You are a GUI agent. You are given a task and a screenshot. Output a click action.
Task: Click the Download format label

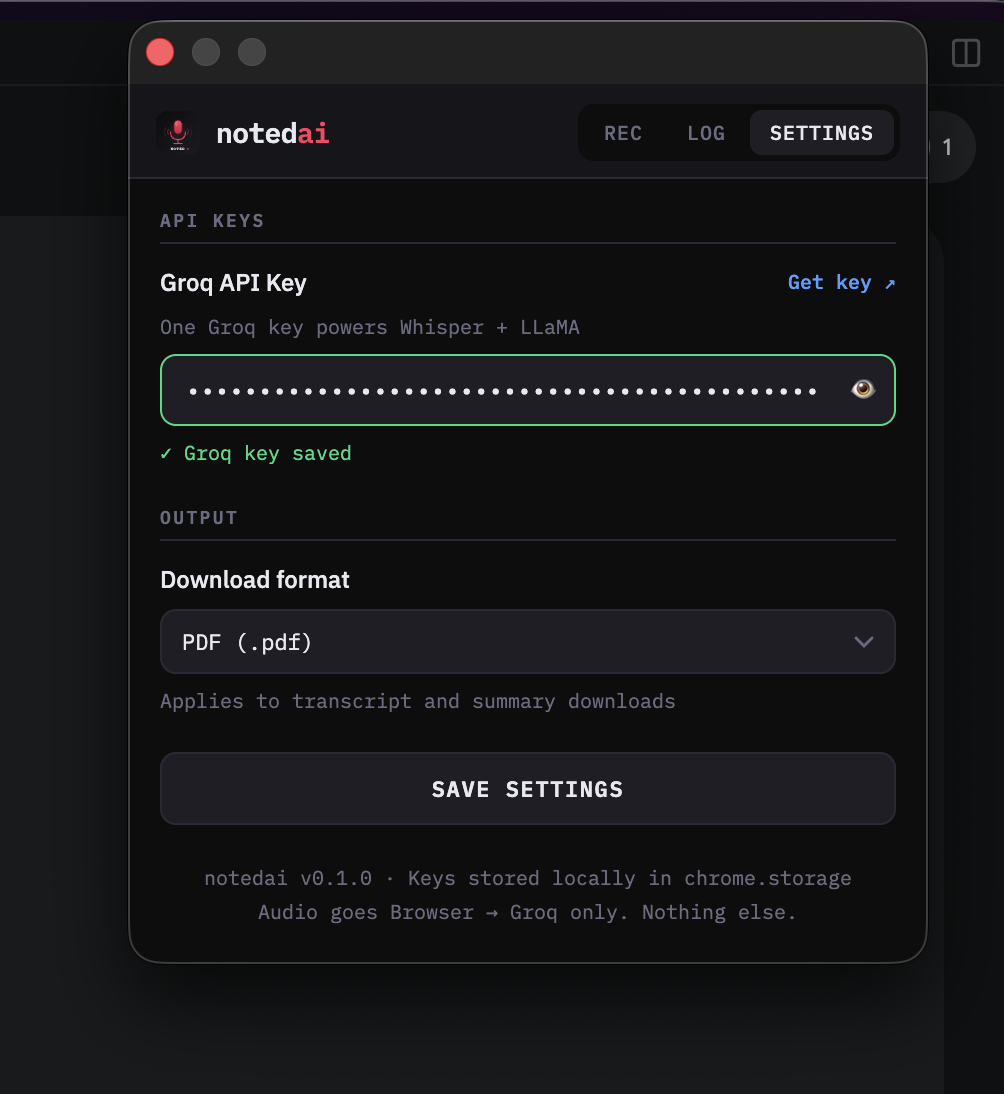(255, 580)
